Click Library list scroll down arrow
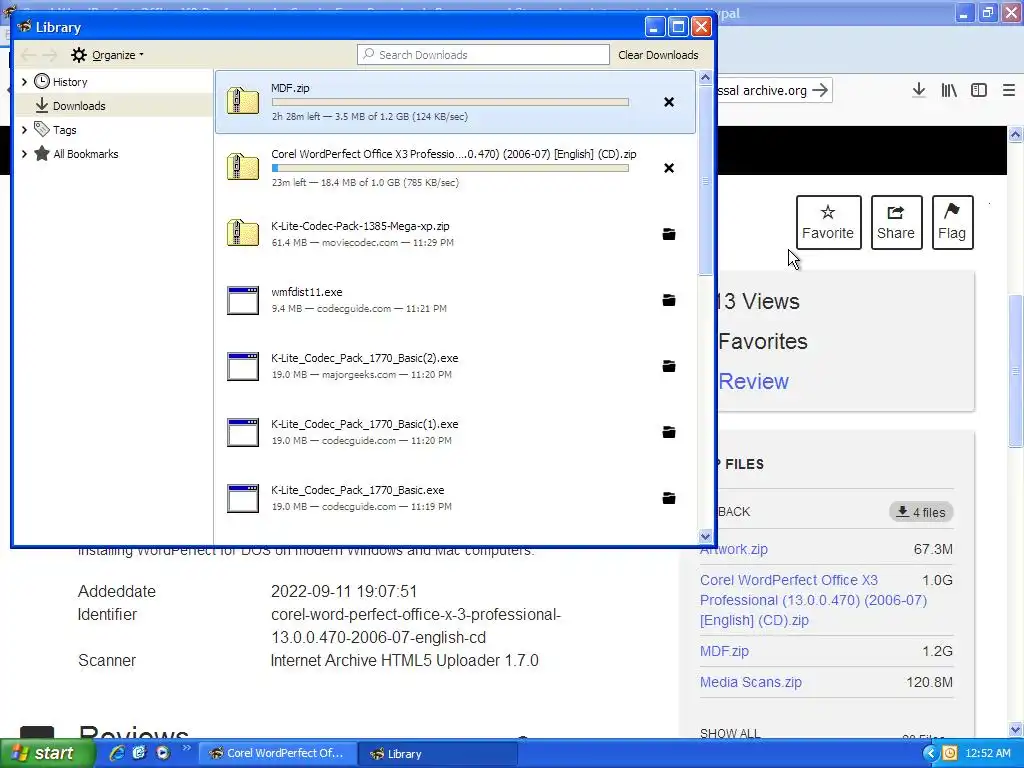This screenshot has height=768, width=1024. click(x=705, y=536)
